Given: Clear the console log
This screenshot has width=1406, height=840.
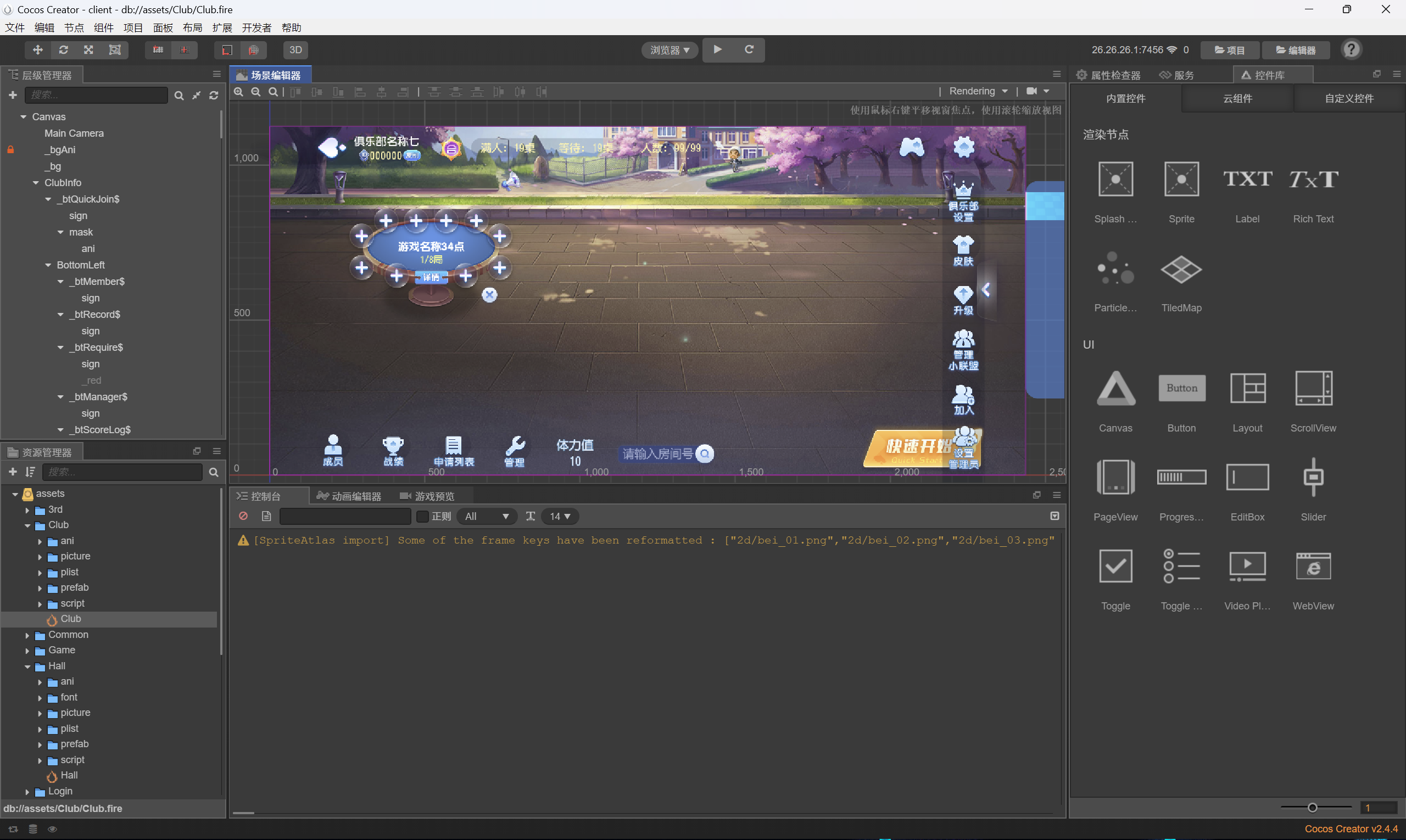Looking at the screenshot, I should point(243,516).
